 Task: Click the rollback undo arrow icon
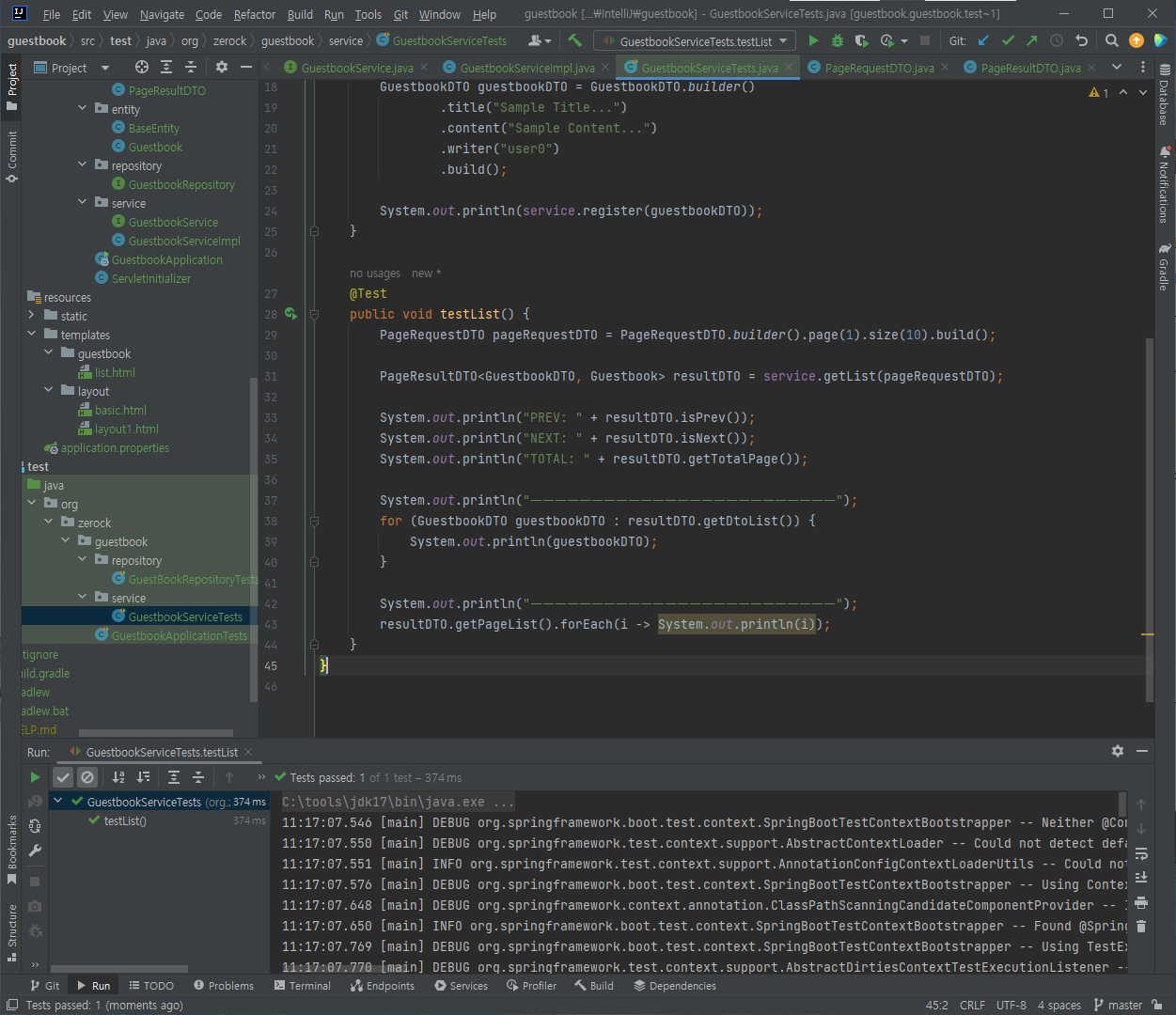(1081, 40)
